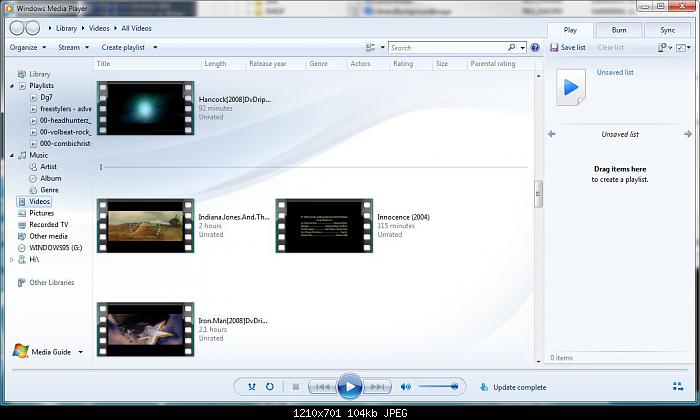
Task: Click the Save list disk icon
Action: tap(554, 47)
